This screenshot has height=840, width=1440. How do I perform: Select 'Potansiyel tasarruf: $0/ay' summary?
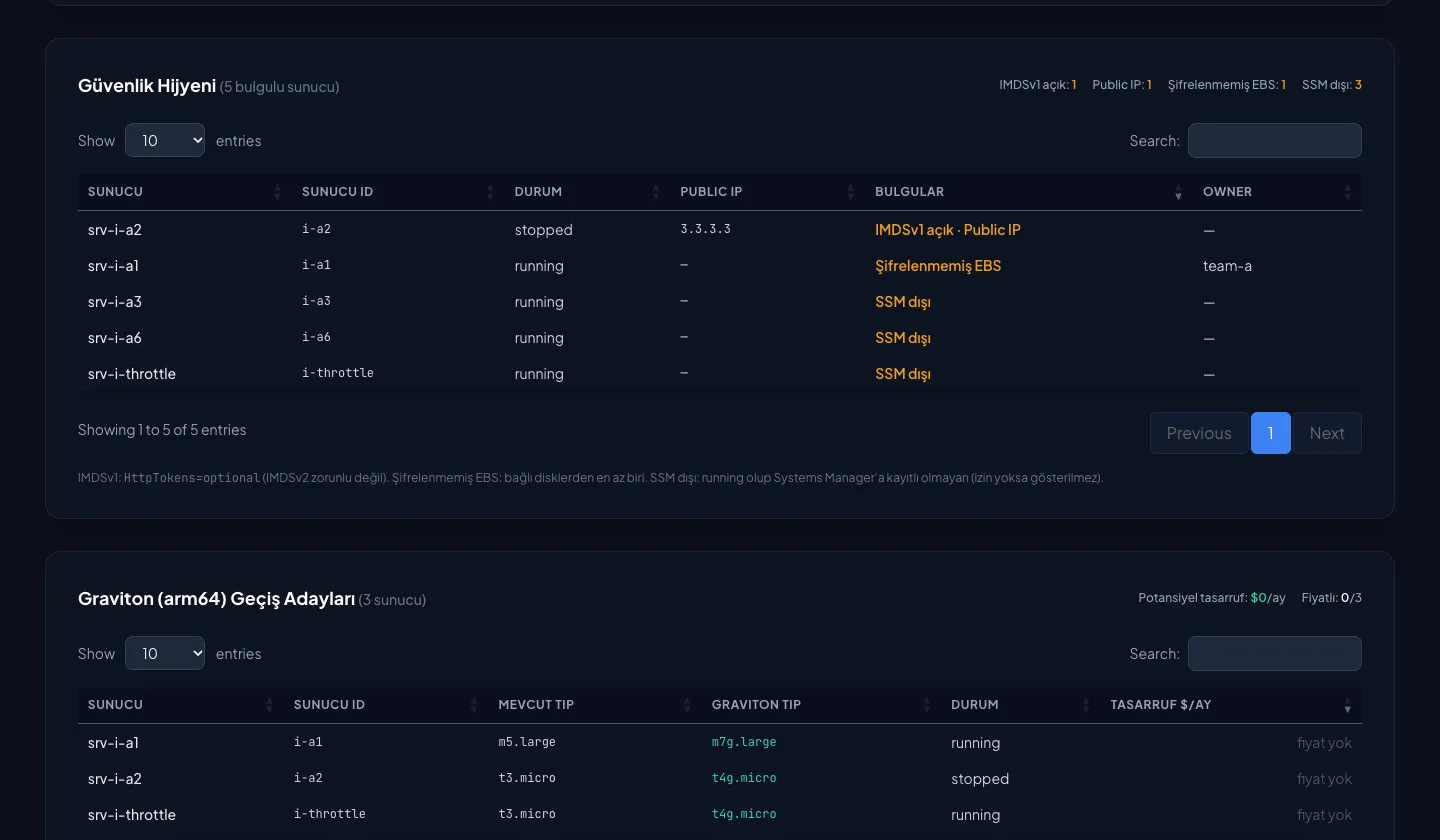click(1212, 598)
